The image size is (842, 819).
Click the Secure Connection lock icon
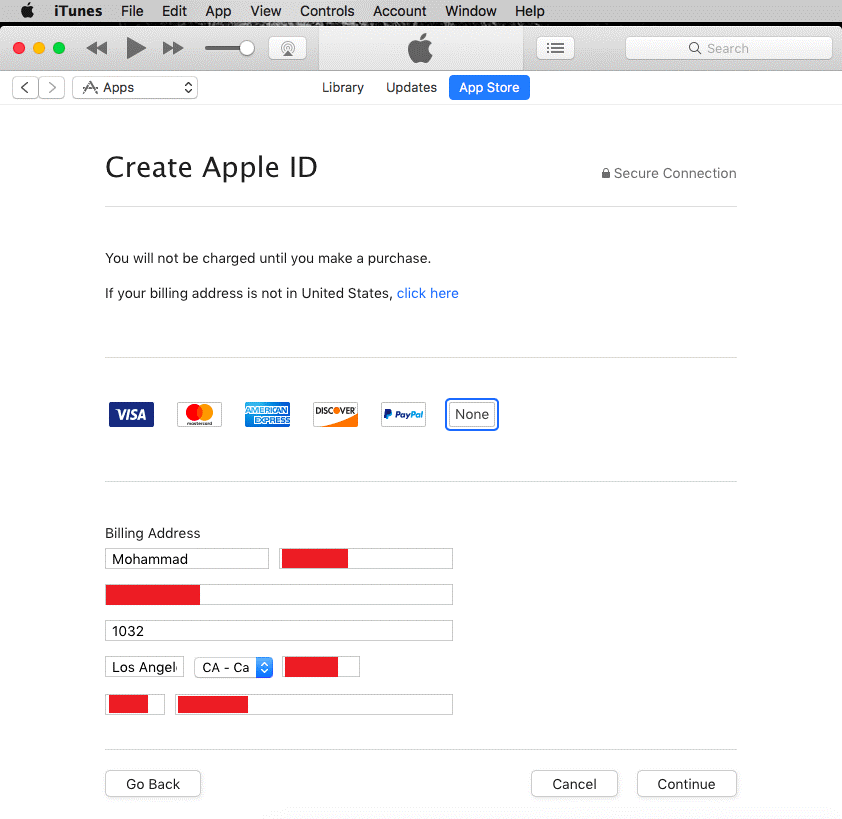point(606,173)
